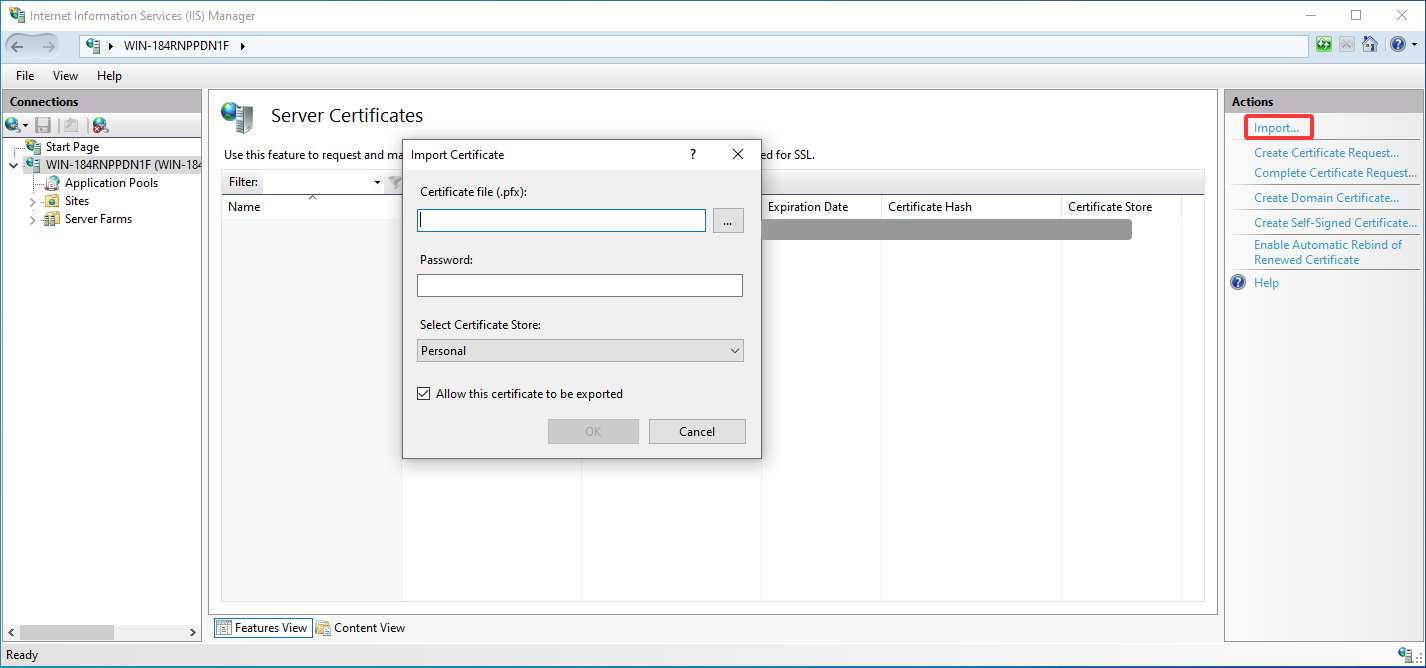Viewport: 1426px width, 668px height.
Task: Click Complete Certificate Request link
Action: coord(1335,173)
